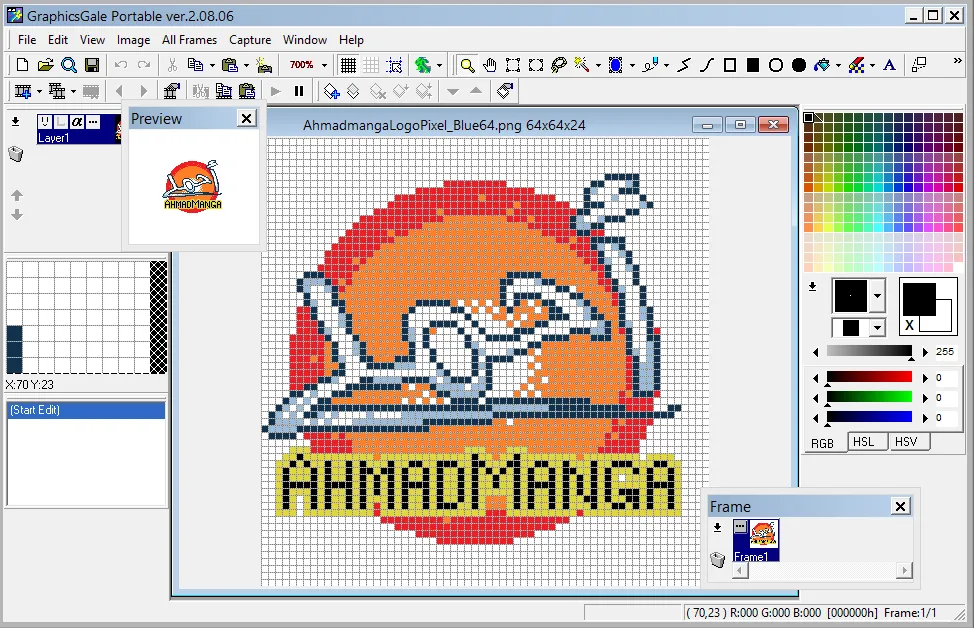
Task: Swap colors using X under color boxes
Action: [909, 325]
